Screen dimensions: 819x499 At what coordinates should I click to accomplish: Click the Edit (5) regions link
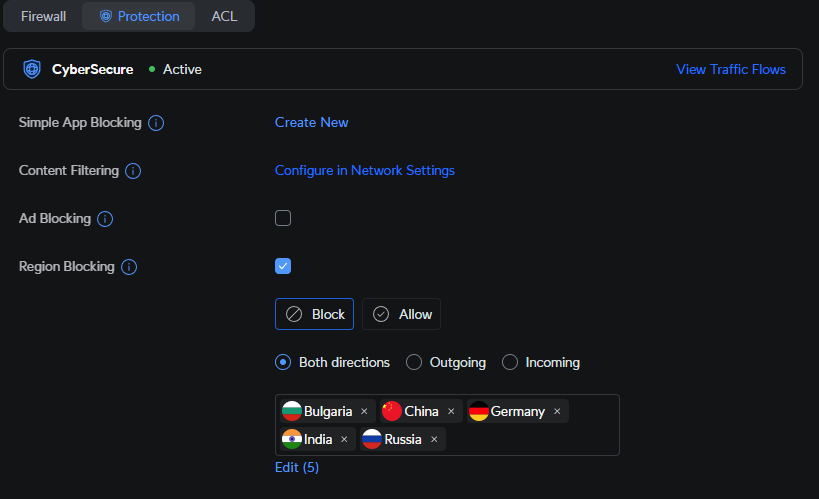point(296,467)
